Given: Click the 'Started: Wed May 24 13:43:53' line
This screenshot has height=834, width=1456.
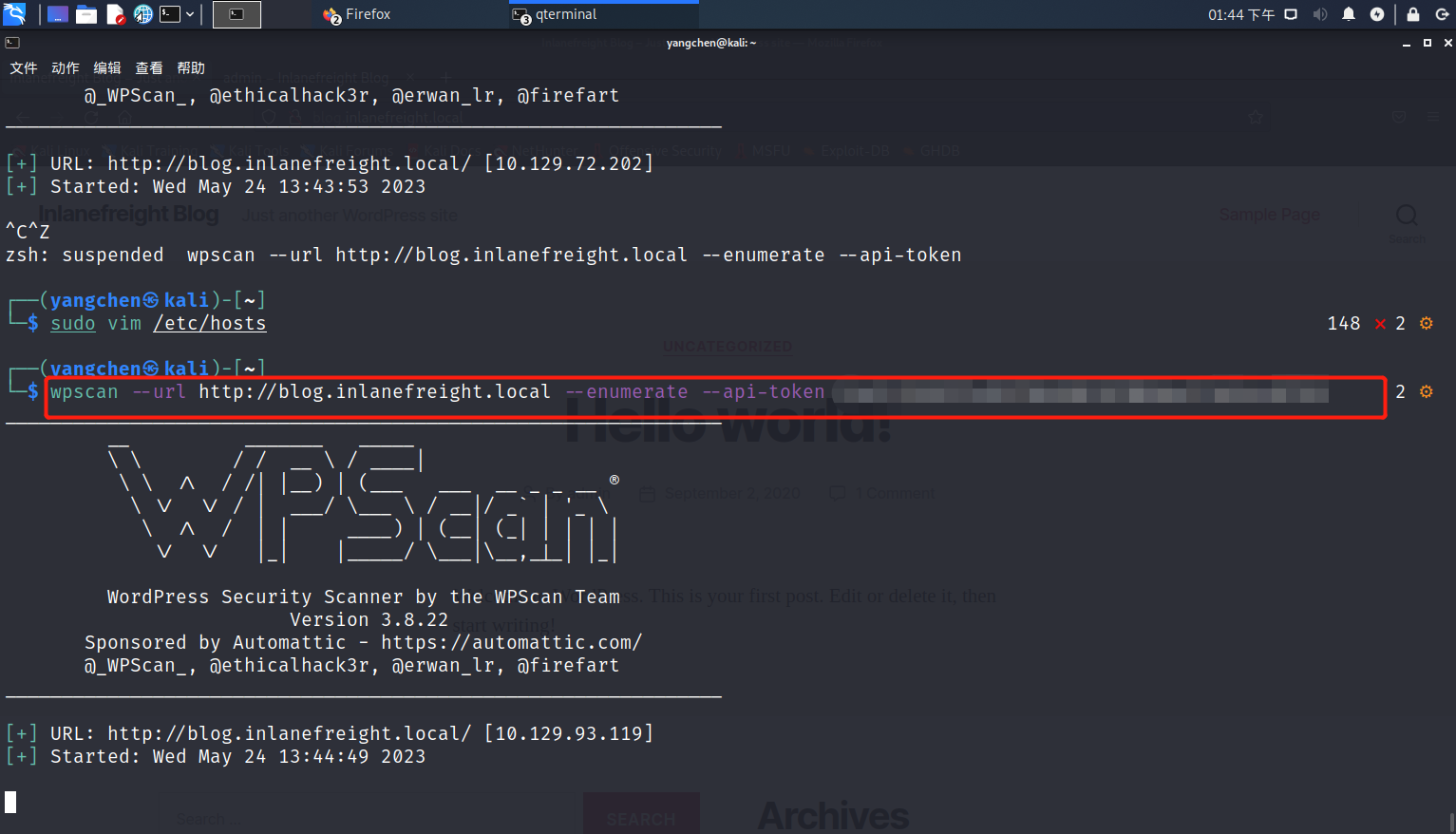Looking at the screenshot, I should (216, 186).
